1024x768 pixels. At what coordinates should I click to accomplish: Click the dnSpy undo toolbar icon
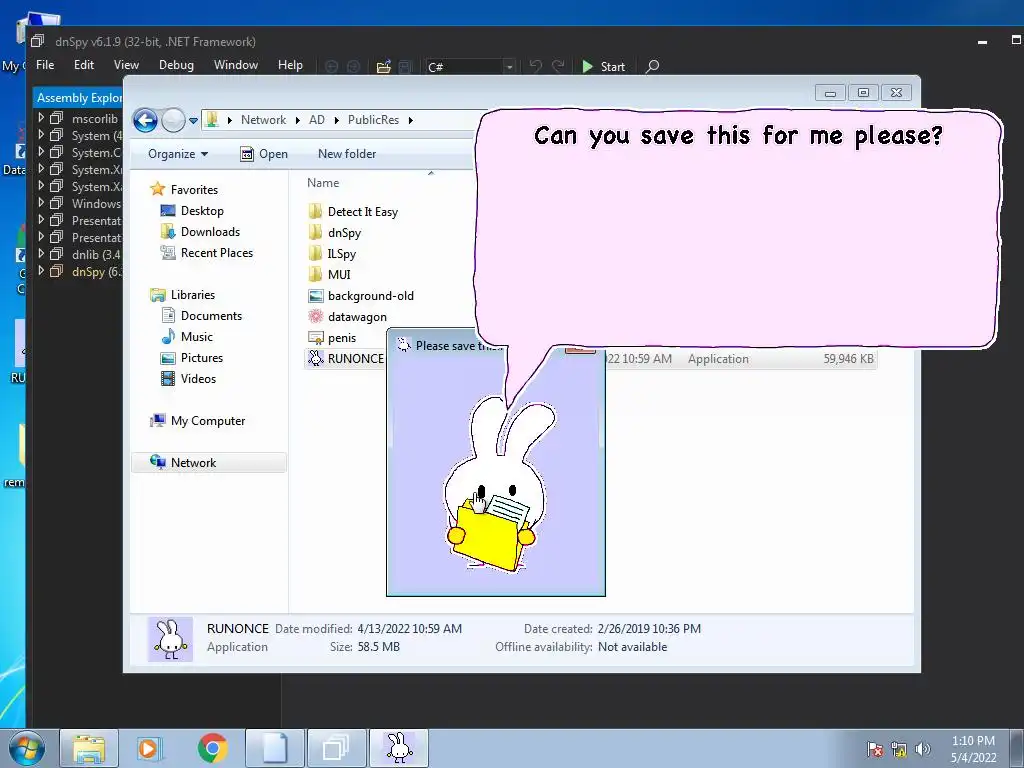coord(536,67)
